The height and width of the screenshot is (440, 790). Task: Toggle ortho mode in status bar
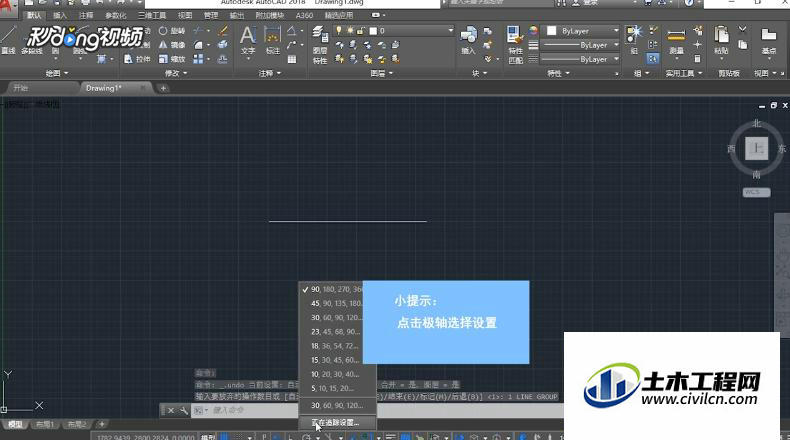pyautogui.click(x=291, y=437)
